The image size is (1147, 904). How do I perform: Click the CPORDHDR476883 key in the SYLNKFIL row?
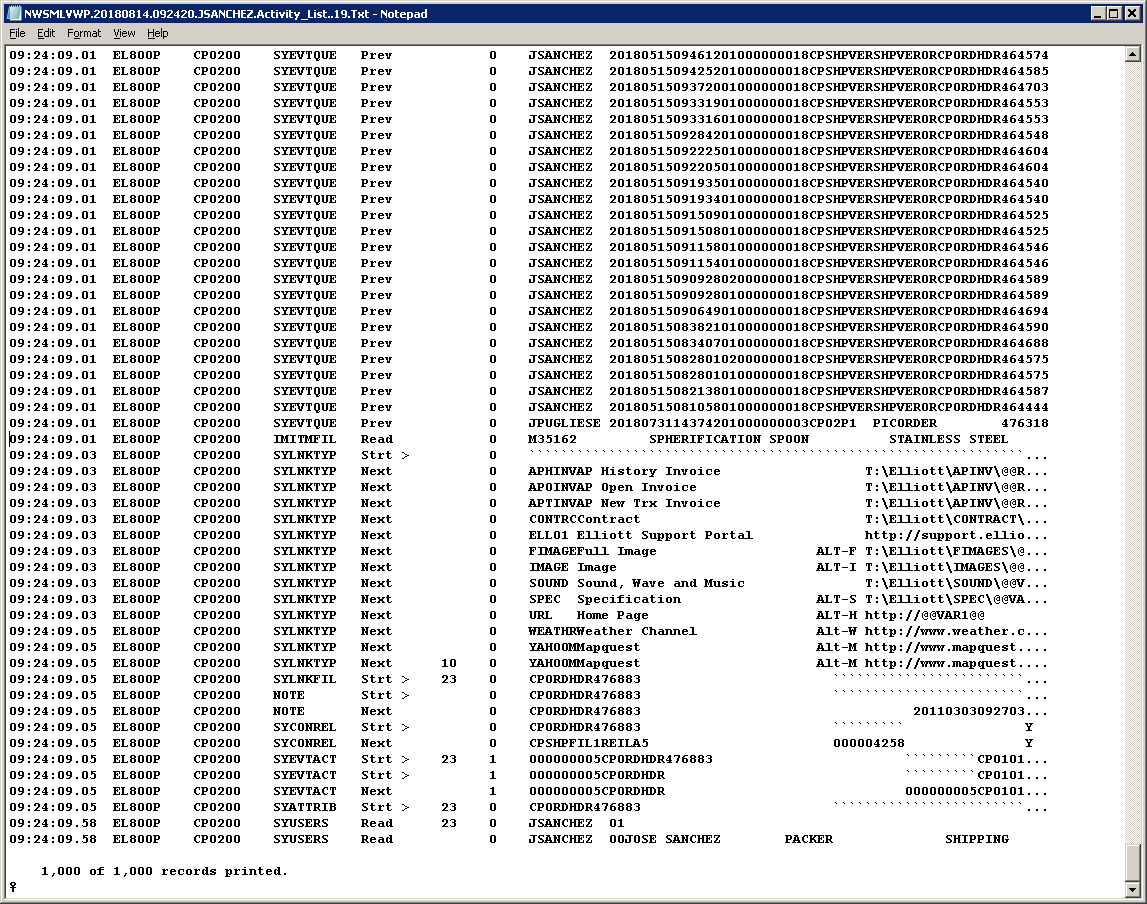pos(584,679)
